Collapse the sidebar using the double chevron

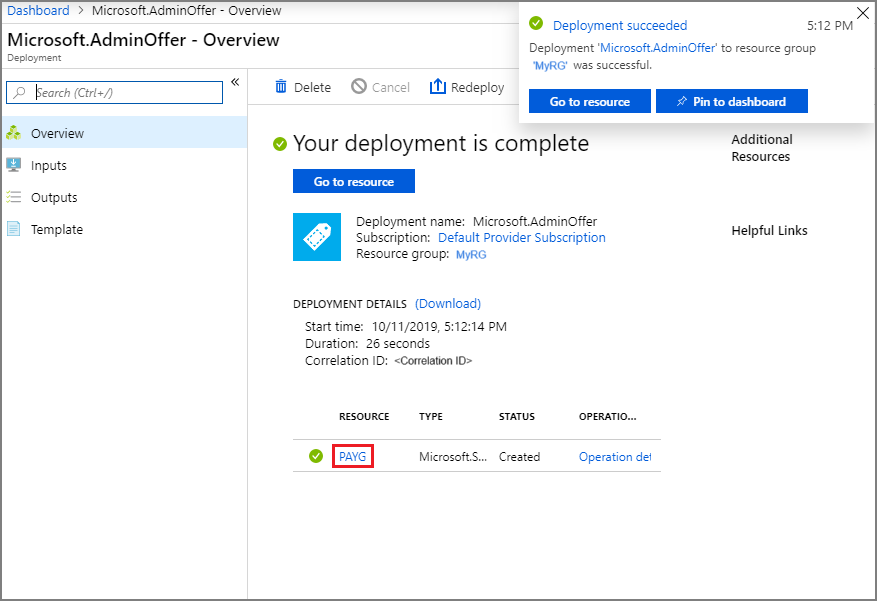tap(235, 84)
